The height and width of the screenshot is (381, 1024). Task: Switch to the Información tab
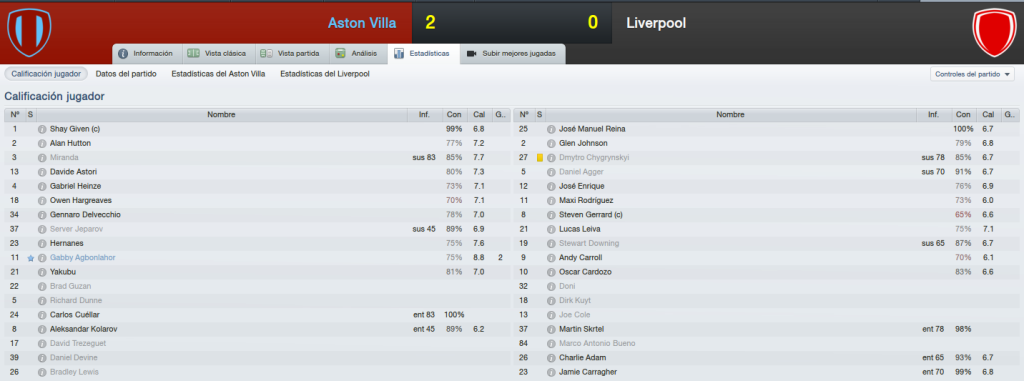146,54
